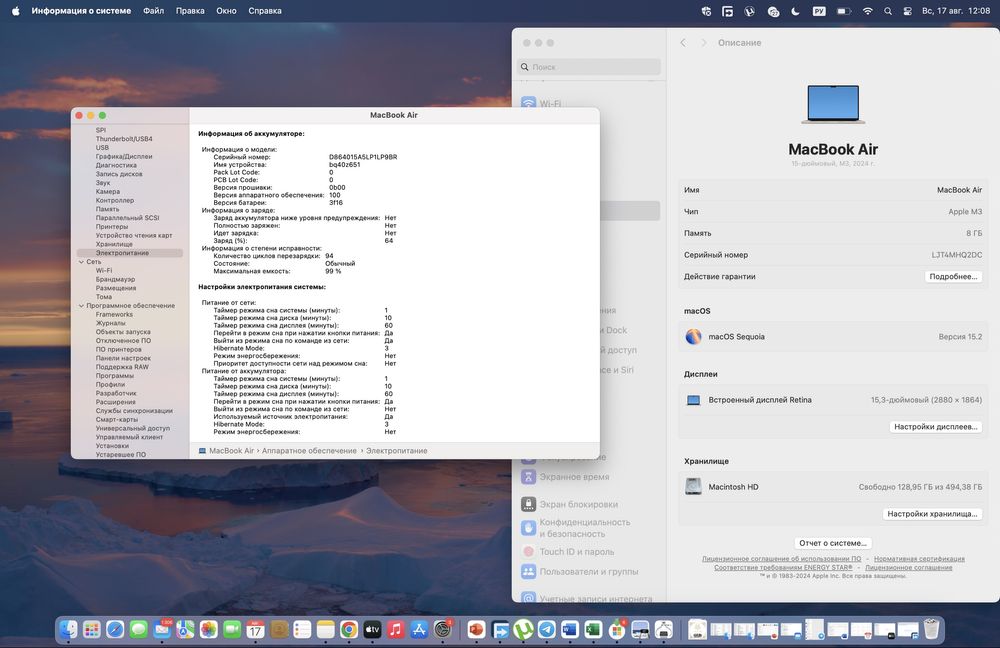Viewport: 1000px width, 648px height.
Task: Open Launchpad in the Dock
Action: pos(92,630)
